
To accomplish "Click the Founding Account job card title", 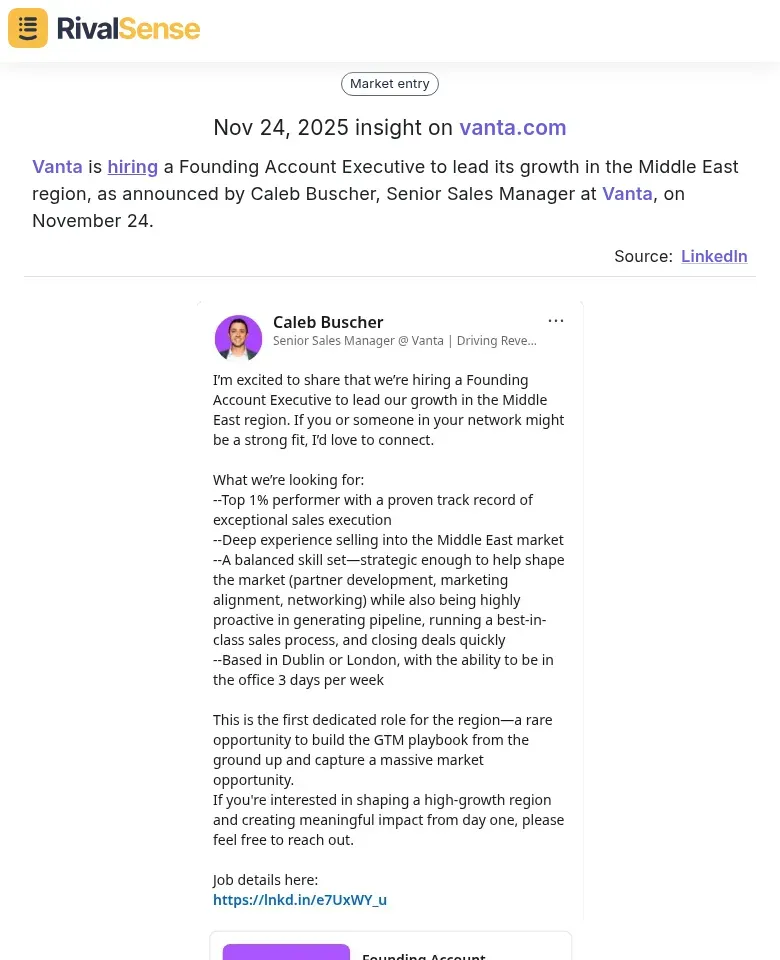I will (424, 955).
